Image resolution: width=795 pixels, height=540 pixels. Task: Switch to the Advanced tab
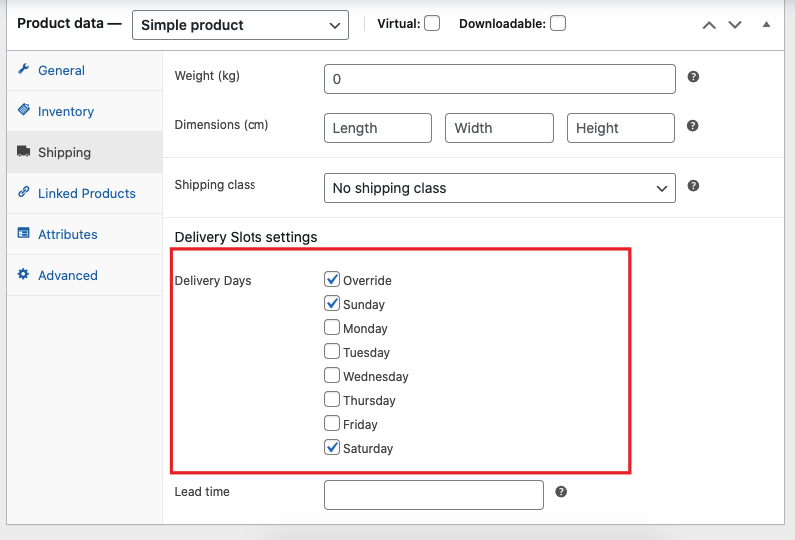tap(85, 275)
